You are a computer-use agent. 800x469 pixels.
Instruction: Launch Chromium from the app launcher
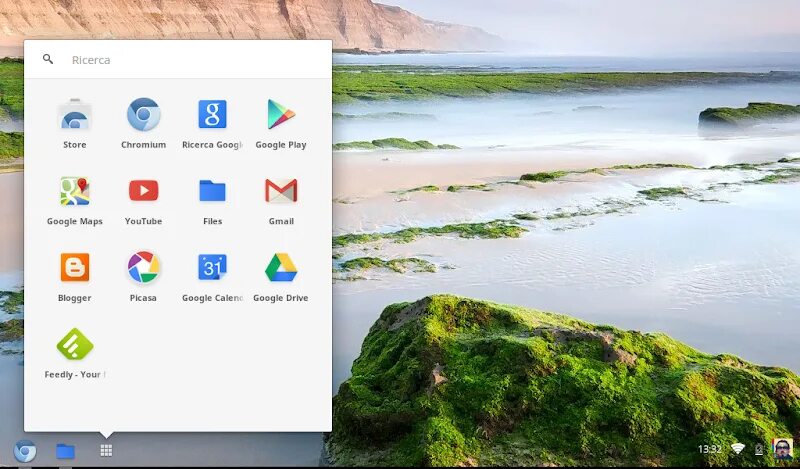[x=143, y=115]
